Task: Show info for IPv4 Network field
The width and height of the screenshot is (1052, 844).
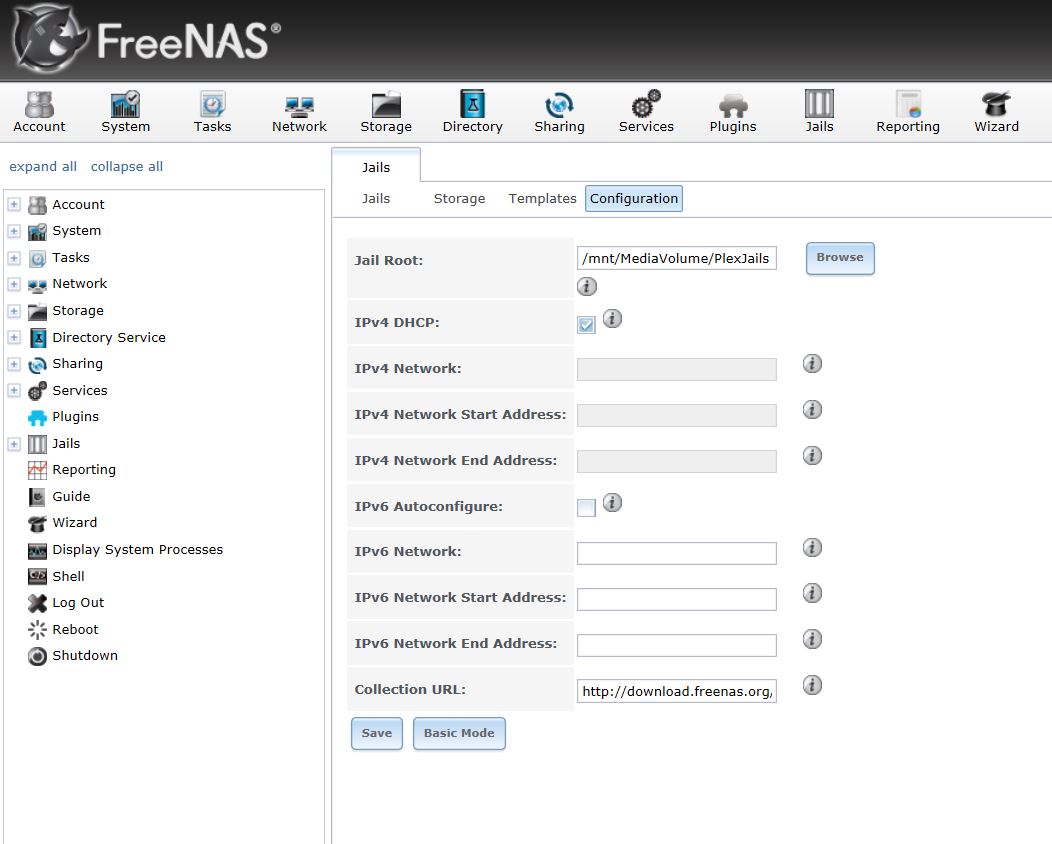Action: (812, 364)
